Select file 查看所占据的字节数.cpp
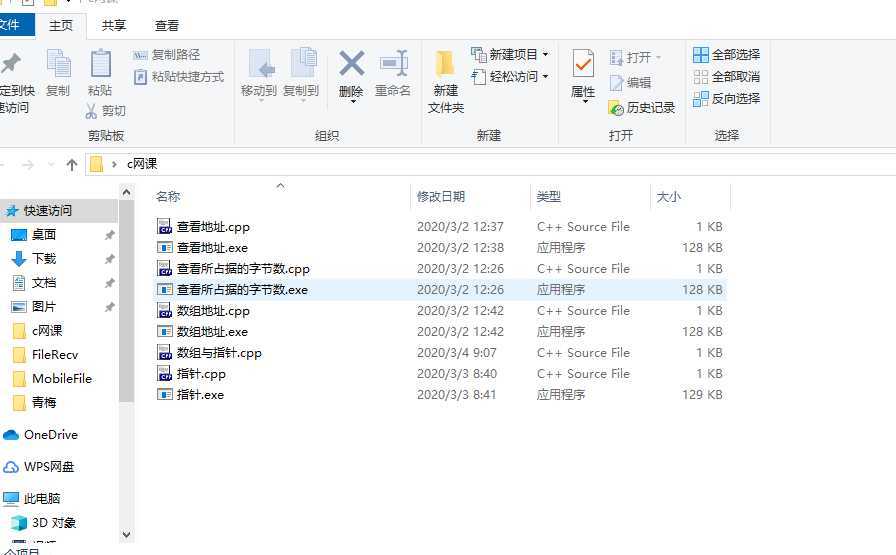The width and height of the screenshot is (896, 555). point(243,269)
